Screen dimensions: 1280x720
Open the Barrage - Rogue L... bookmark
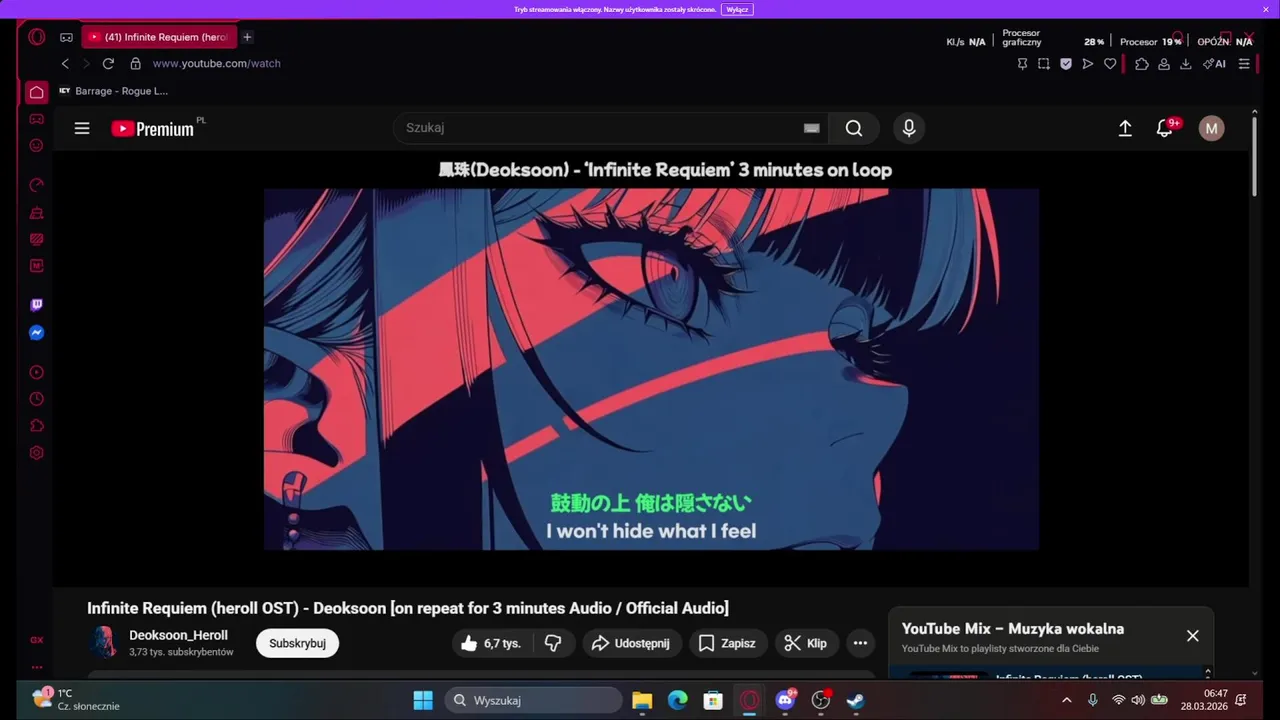[x=113, y=91]
